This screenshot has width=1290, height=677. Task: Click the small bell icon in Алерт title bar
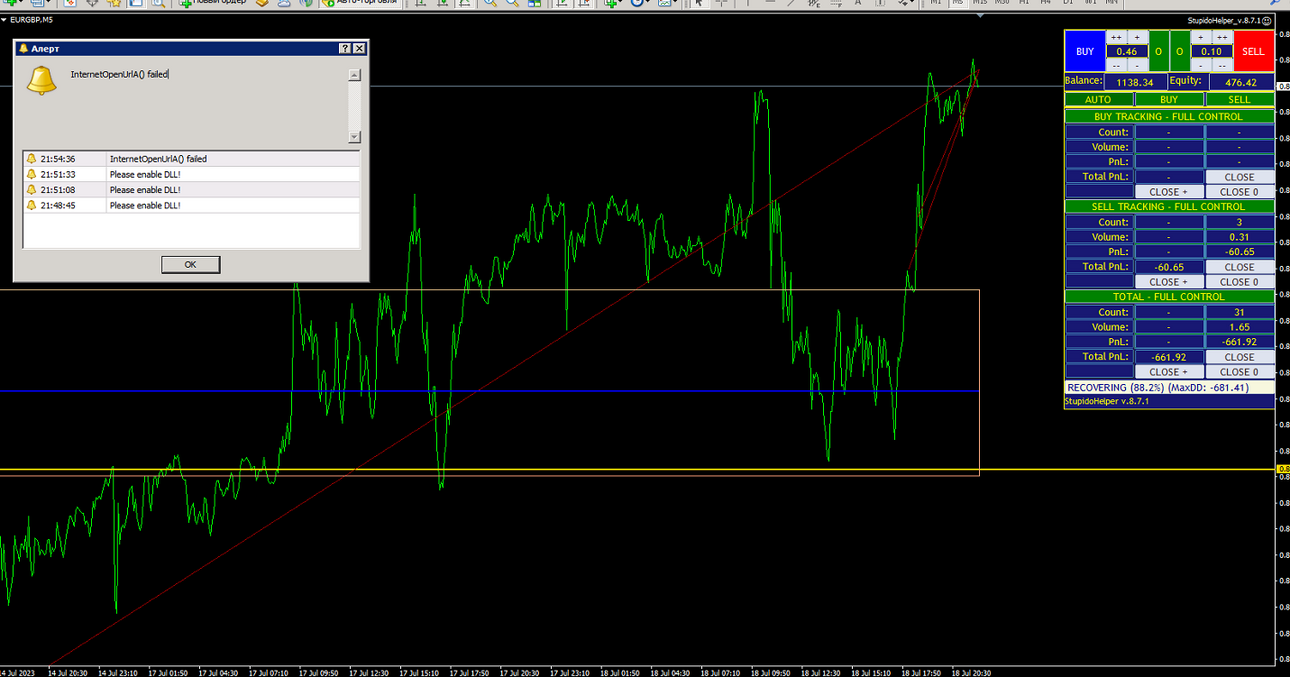click(x=24, y=48)
